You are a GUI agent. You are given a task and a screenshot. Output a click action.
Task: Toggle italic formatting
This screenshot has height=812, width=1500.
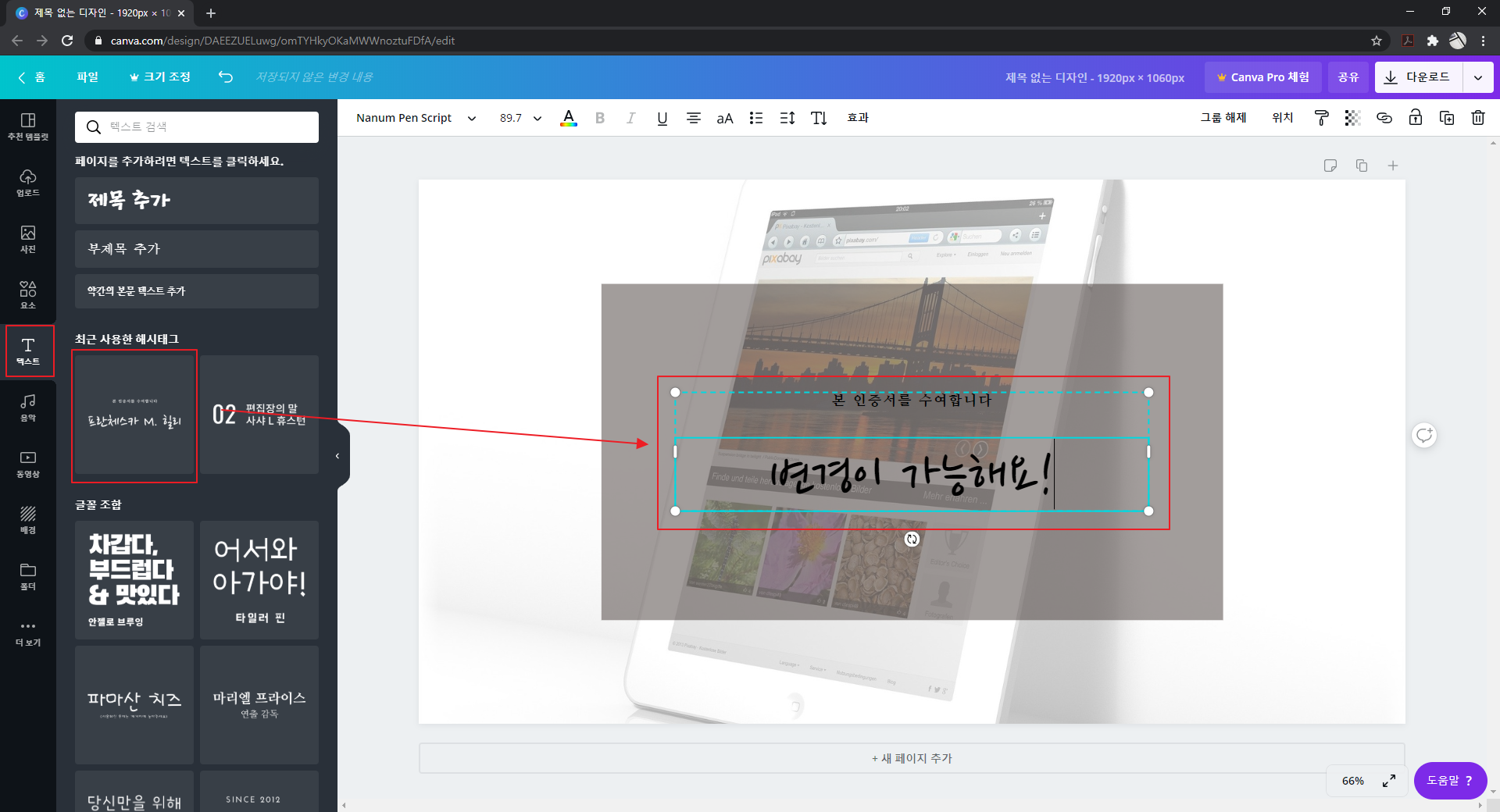[630, 118]
